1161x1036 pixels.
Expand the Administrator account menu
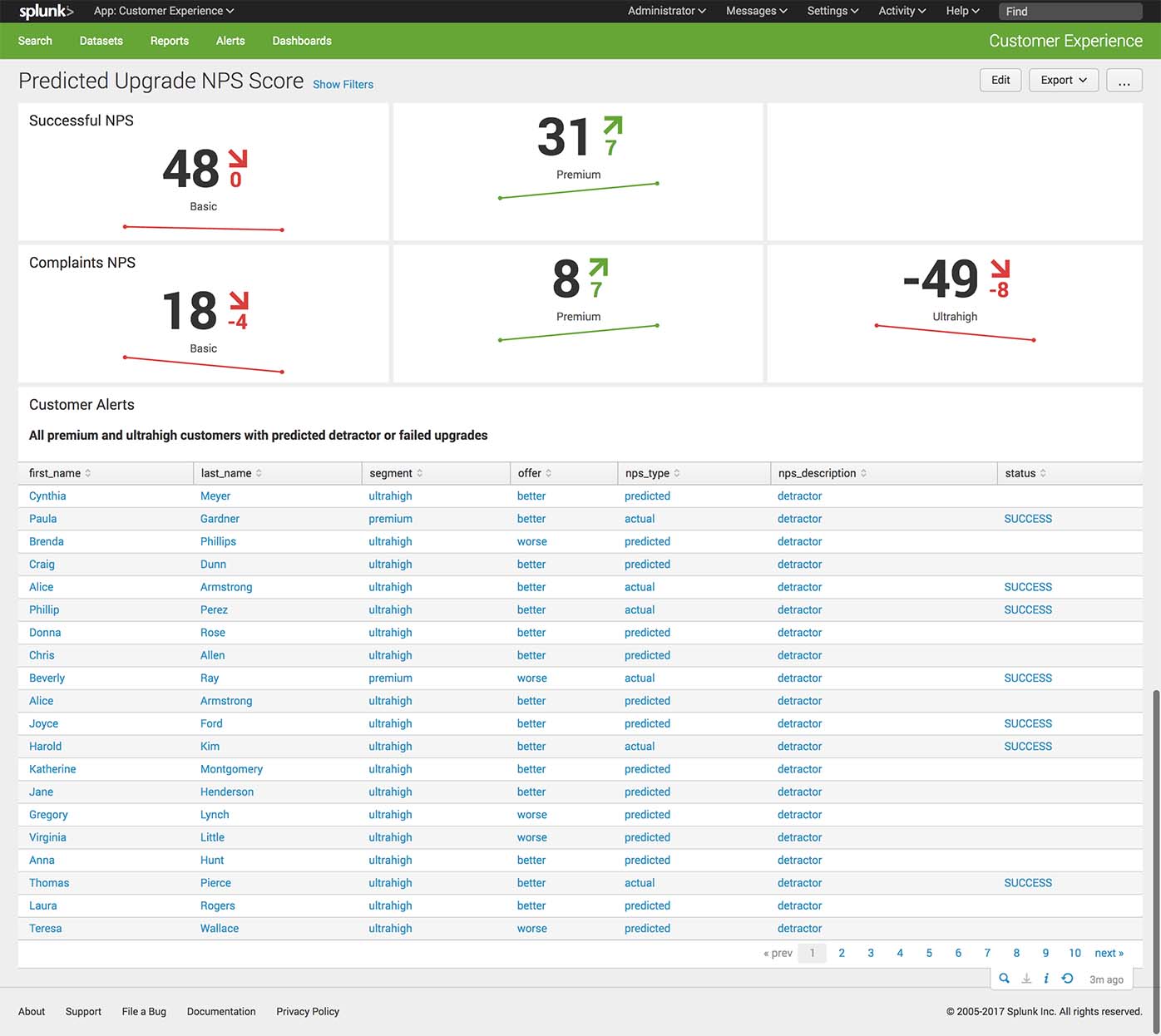click(666, 11)
